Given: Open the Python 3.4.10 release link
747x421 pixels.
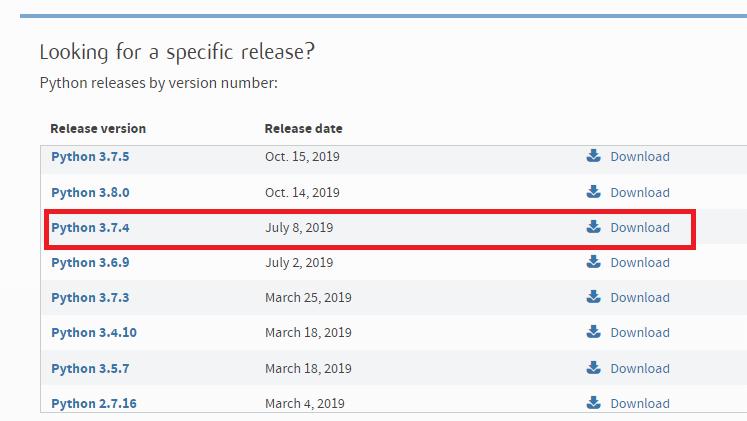Looking at the screenshot, I should coord(94,333).
